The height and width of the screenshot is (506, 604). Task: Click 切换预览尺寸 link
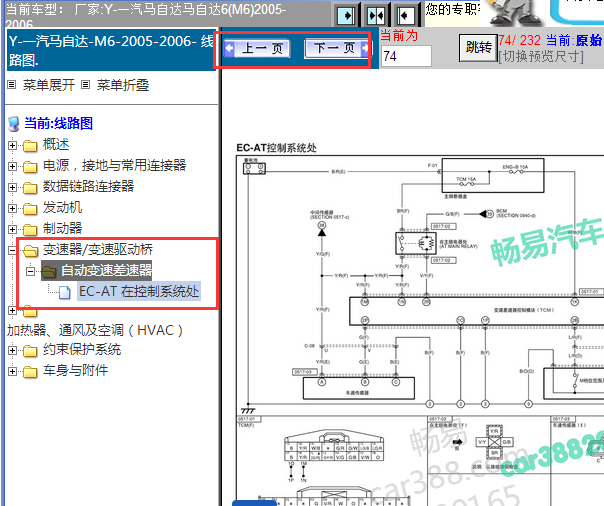tap(541, 57)
